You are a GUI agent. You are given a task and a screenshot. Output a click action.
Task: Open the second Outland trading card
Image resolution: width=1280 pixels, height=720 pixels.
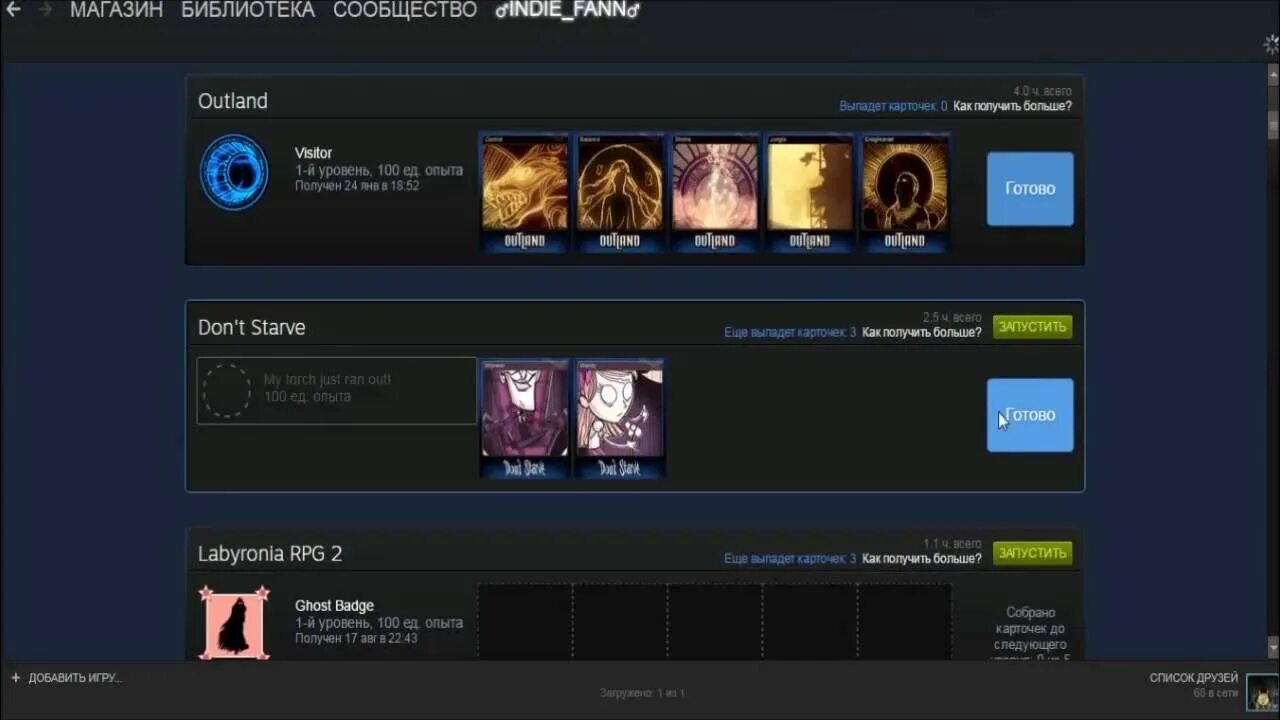pyautogui.click(x=620, y=193)
